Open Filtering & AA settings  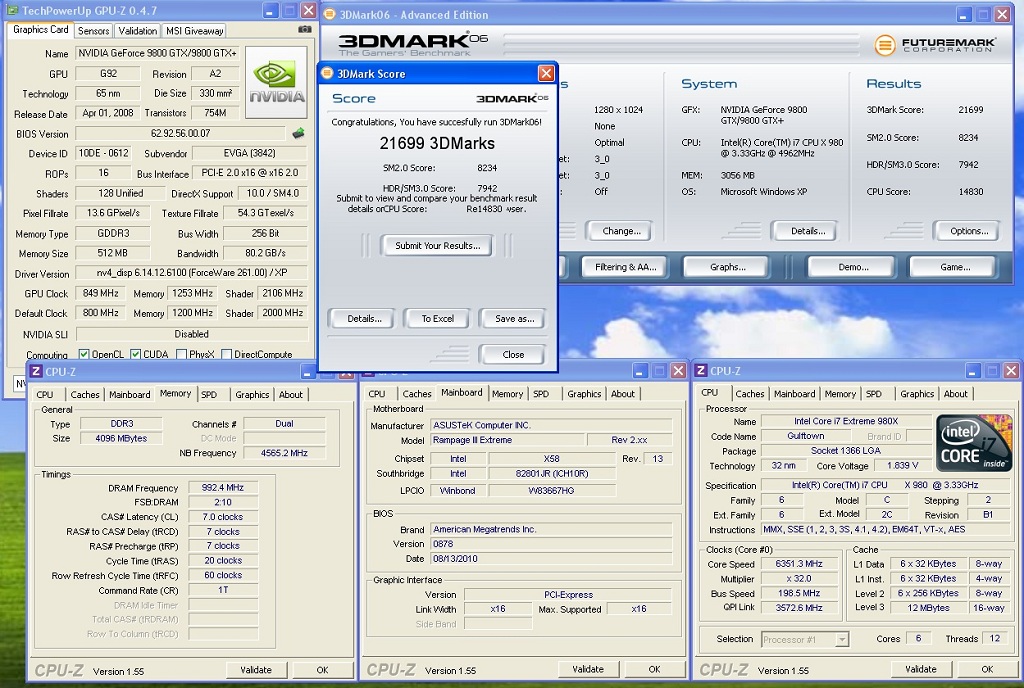click(x=625, y=266)
